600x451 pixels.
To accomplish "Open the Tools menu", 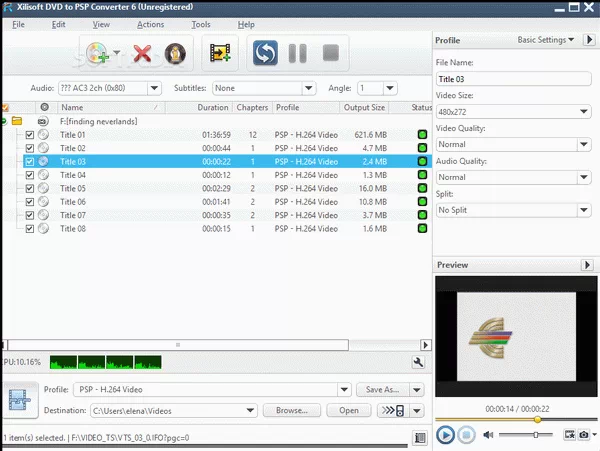I will pos(201,24).
